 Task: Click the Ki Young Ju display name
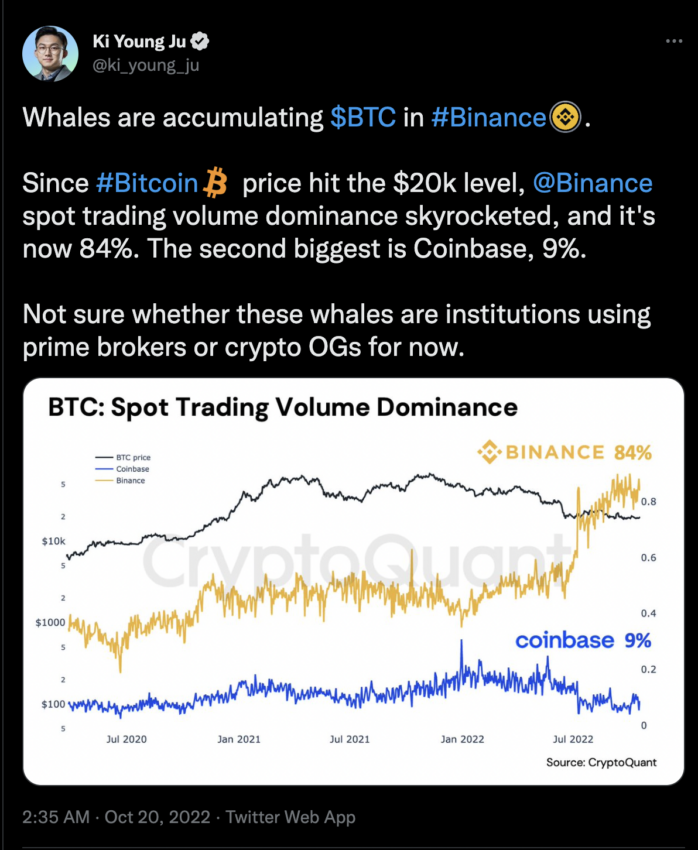[139, 41]
